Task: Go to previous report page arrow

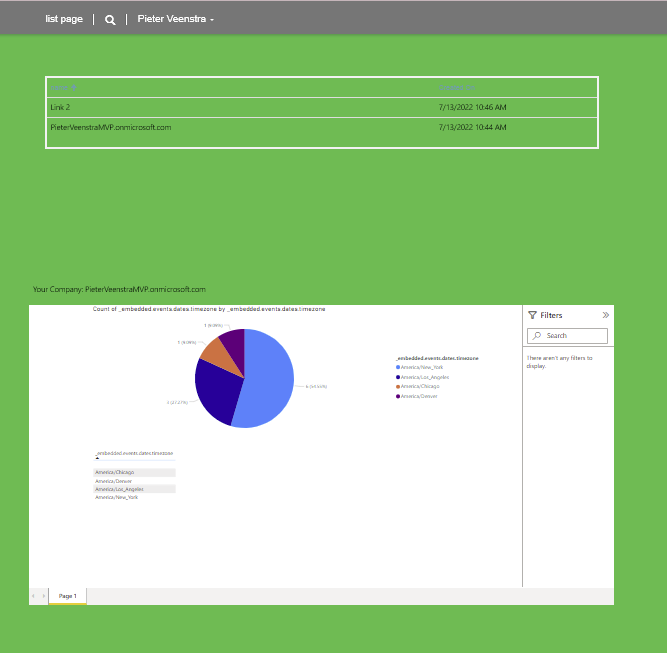Action: click(34, 596)
